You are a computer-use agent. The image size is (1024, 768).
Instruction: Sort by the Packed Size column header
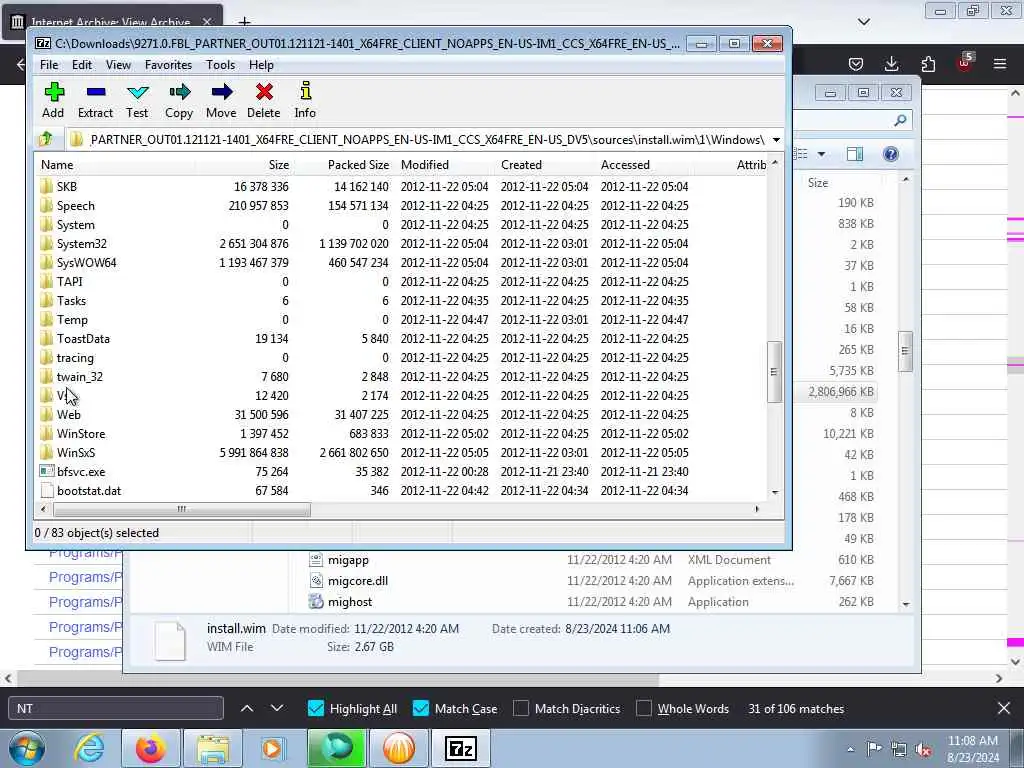(x=344, y=165)
